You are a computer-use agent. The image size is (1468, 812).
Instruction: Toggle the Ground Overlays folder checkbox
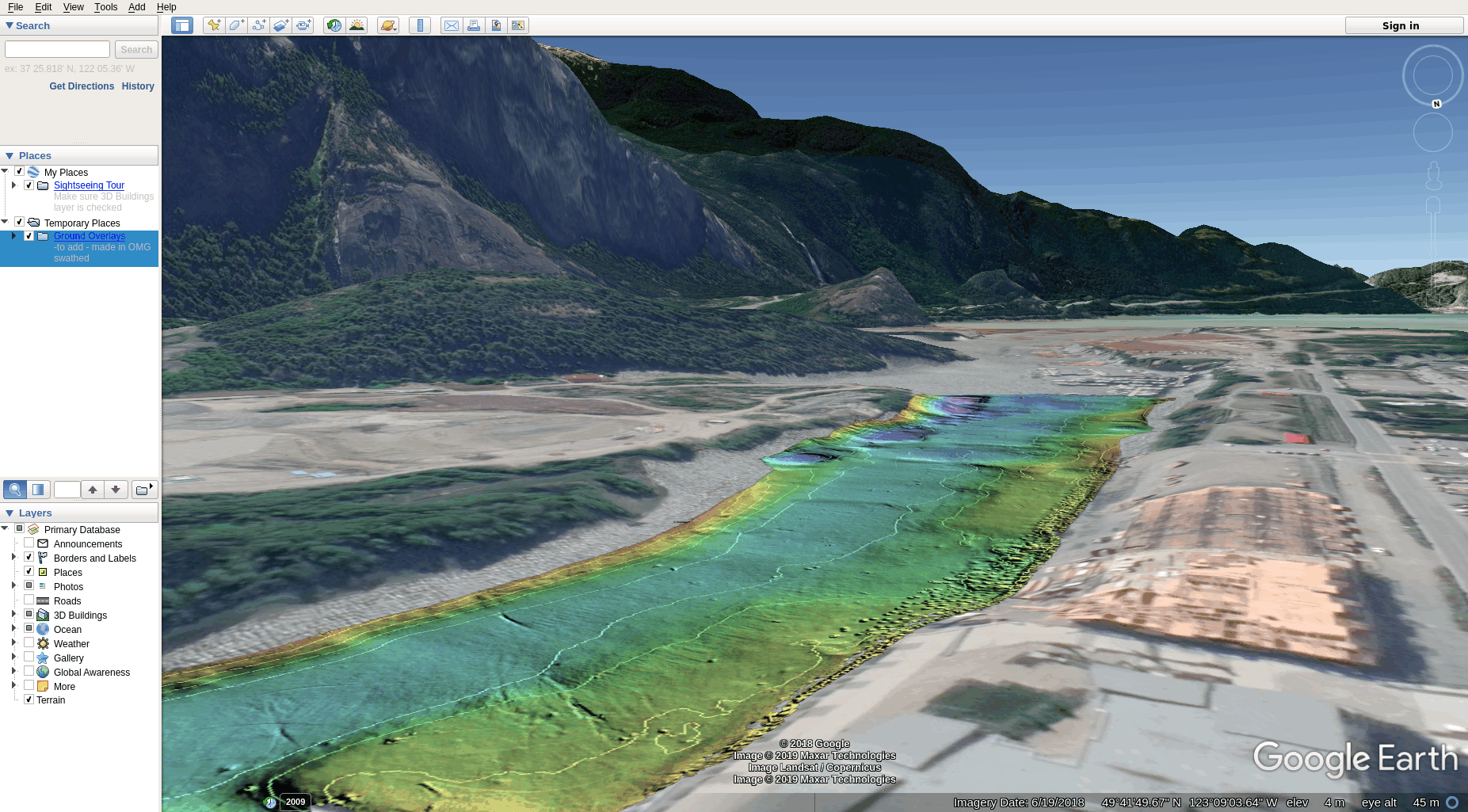pyautogui.click(x=29, y=236)
